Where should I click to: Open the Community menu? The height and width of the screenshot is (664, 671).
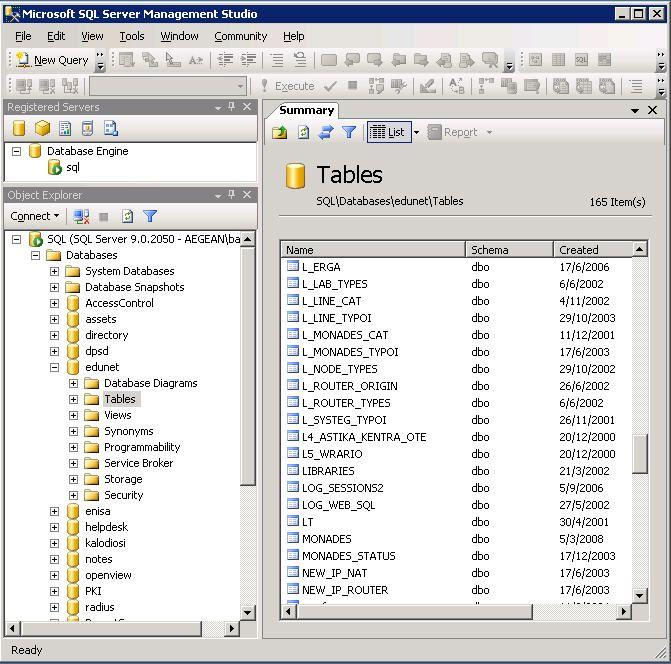point(240,36)
